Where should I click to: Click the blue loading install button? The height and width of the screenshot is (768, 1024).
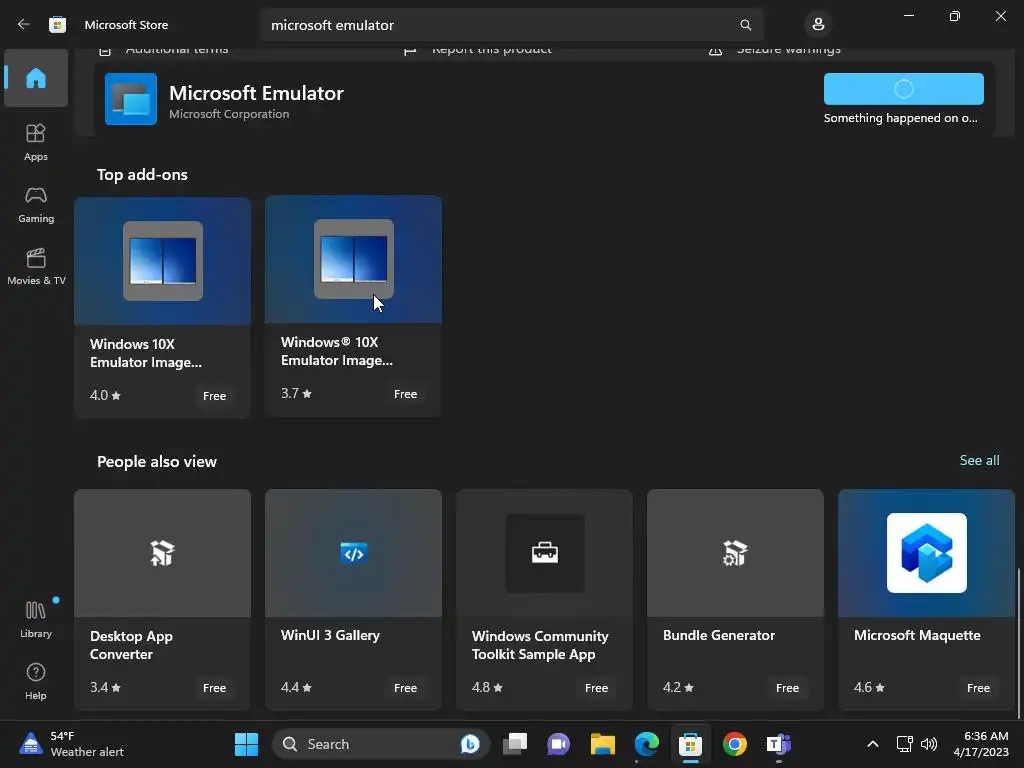pyautogui.click(x=903, y=89)
